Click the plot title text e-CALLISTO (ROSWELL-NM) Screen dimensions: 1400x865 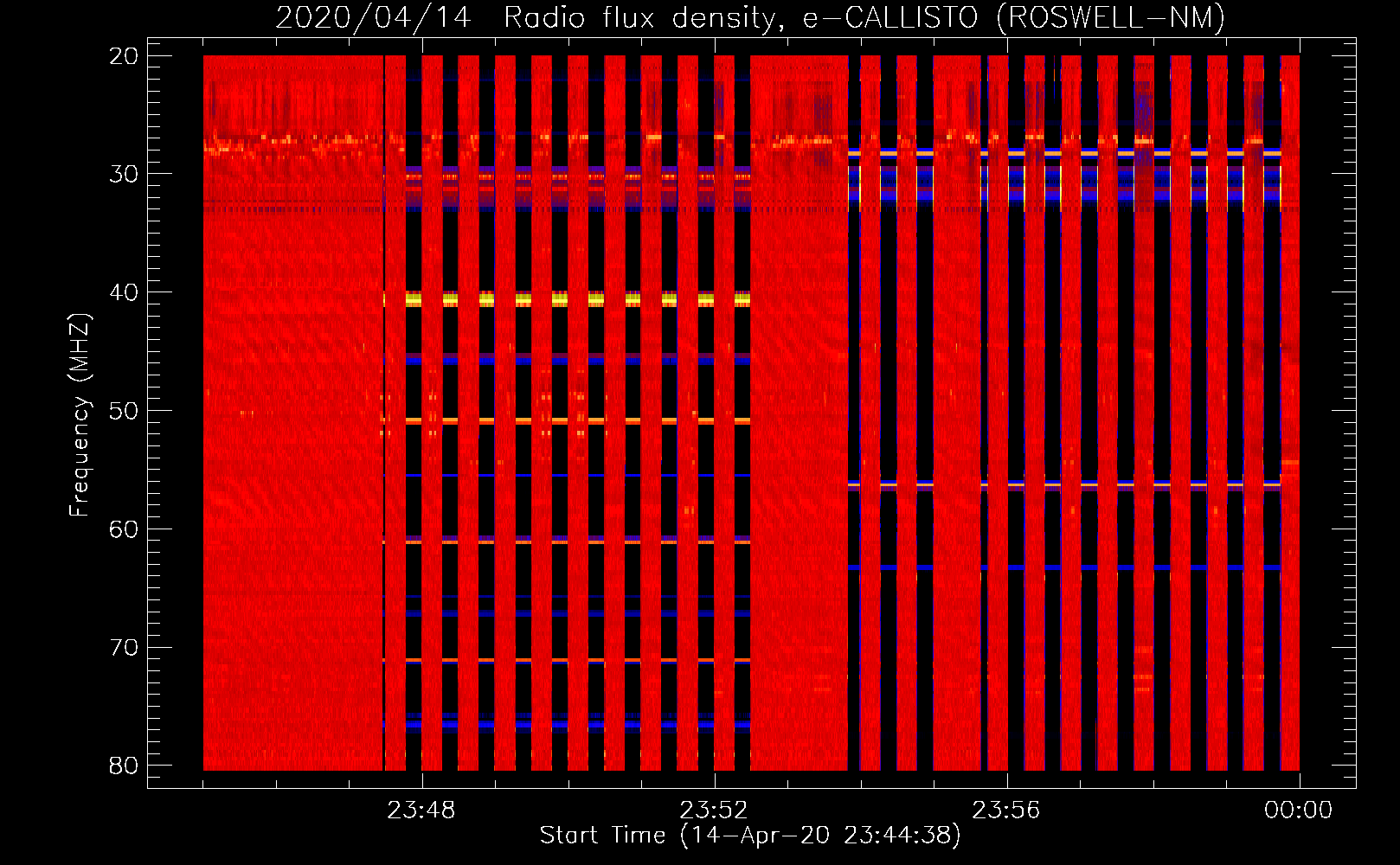pos(1013,18)
